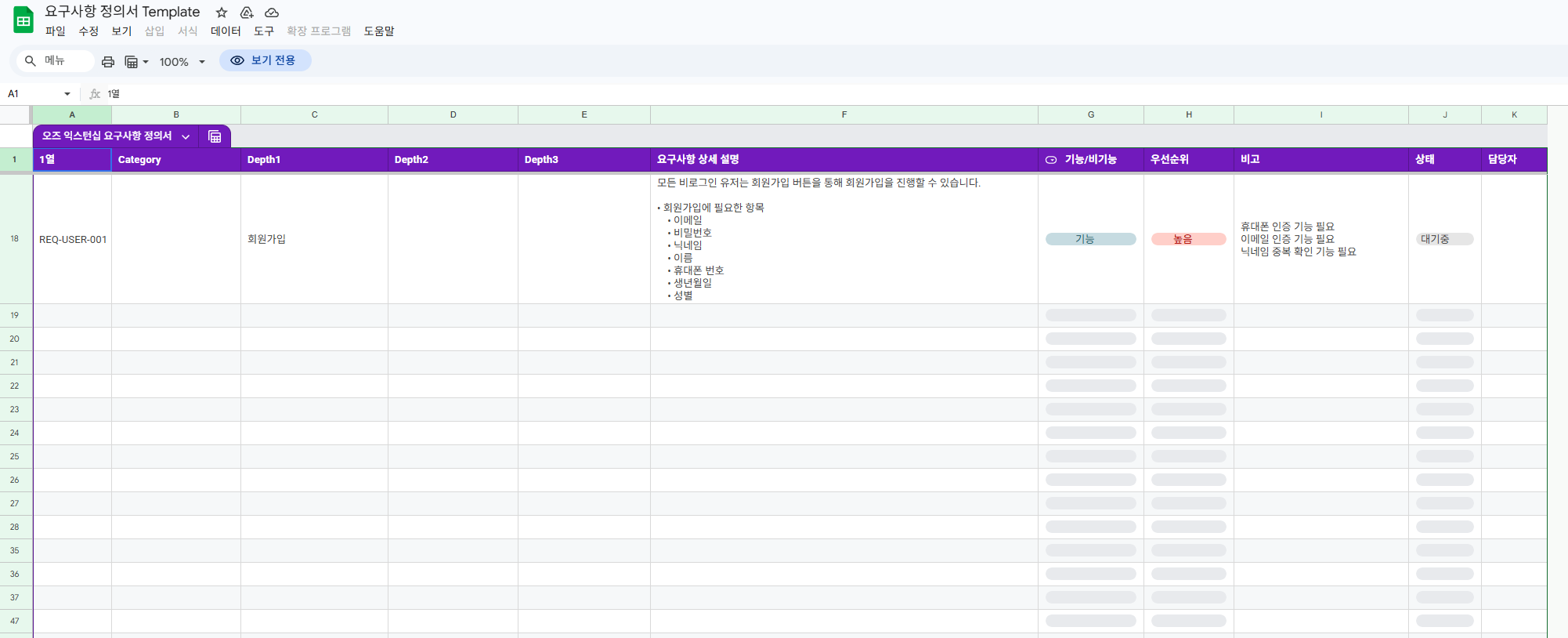The image size is (1568, 638).
Task: Open the 100% zoom dropdown
Action: tap(182, 61)
